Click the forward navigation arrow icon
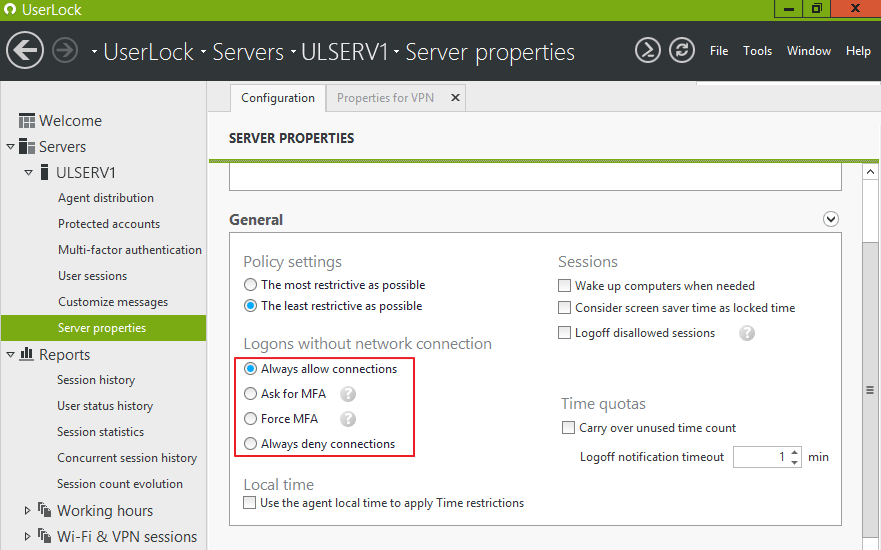Image resolution: width=881 pixels, height=550 pixels. pyautogui.click(x=65, y=50)
